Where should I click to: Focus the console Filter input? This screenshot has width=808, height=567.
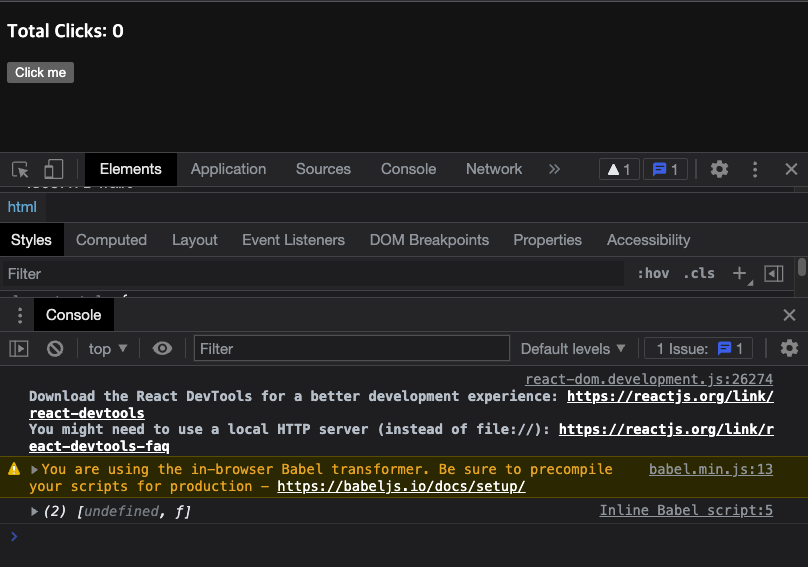point(352,348)
